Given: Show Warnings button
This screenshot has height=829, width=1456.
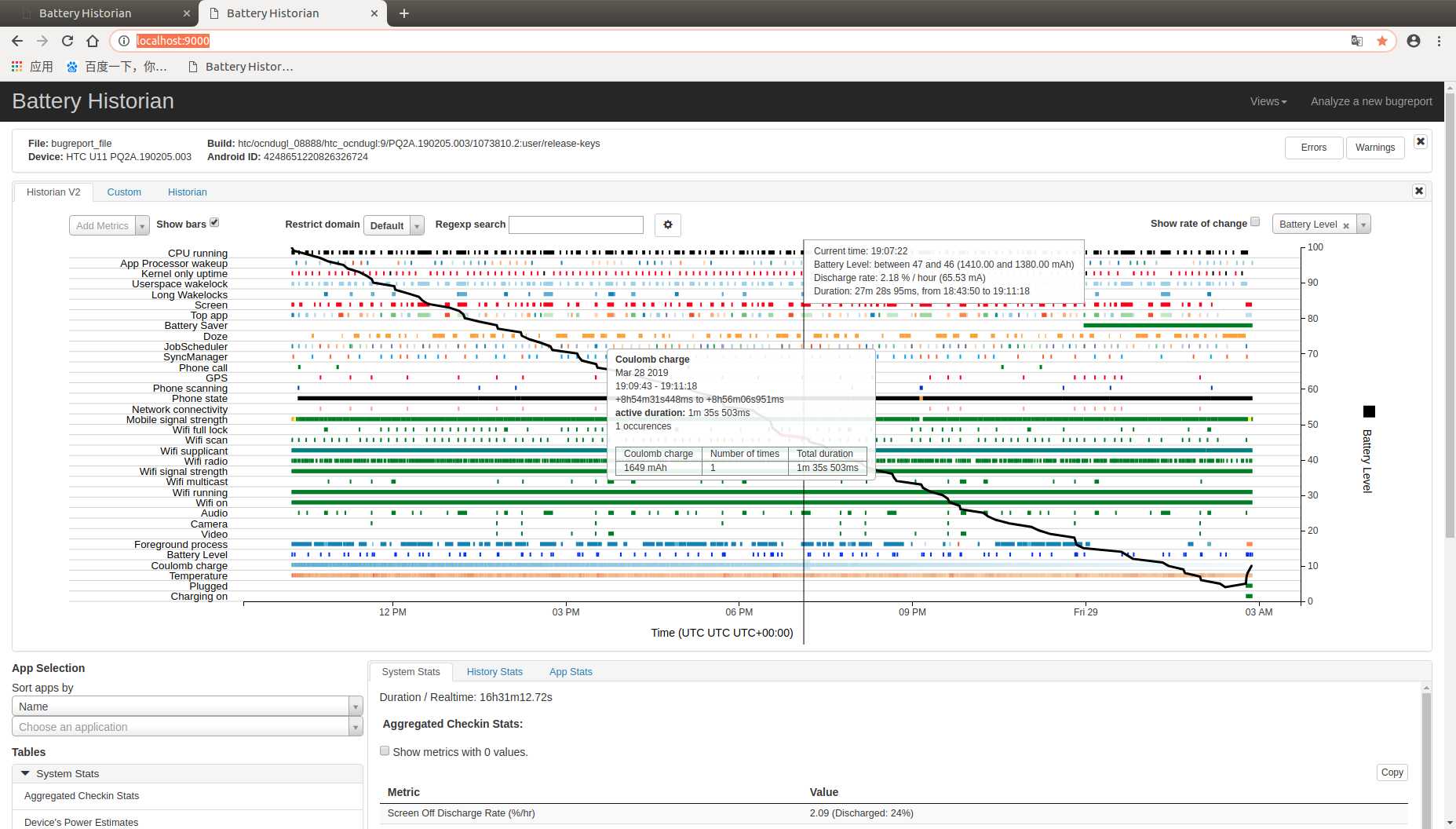Looking at the screenshot, I should [x=1375, y=148].
